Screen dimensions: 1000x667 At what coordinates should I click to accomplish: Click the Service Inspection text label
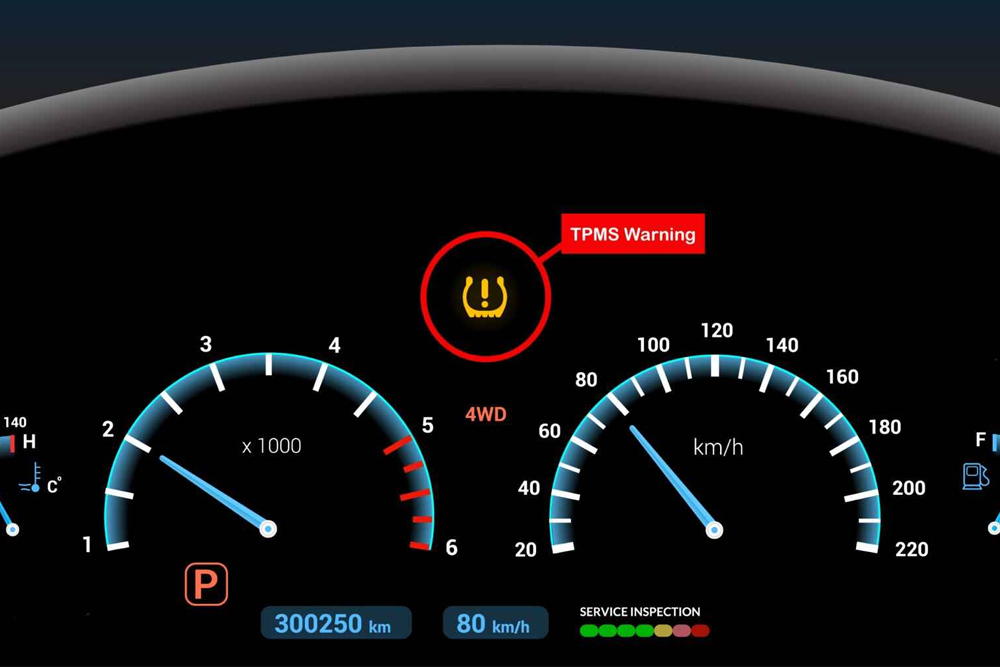coord(640,611)
